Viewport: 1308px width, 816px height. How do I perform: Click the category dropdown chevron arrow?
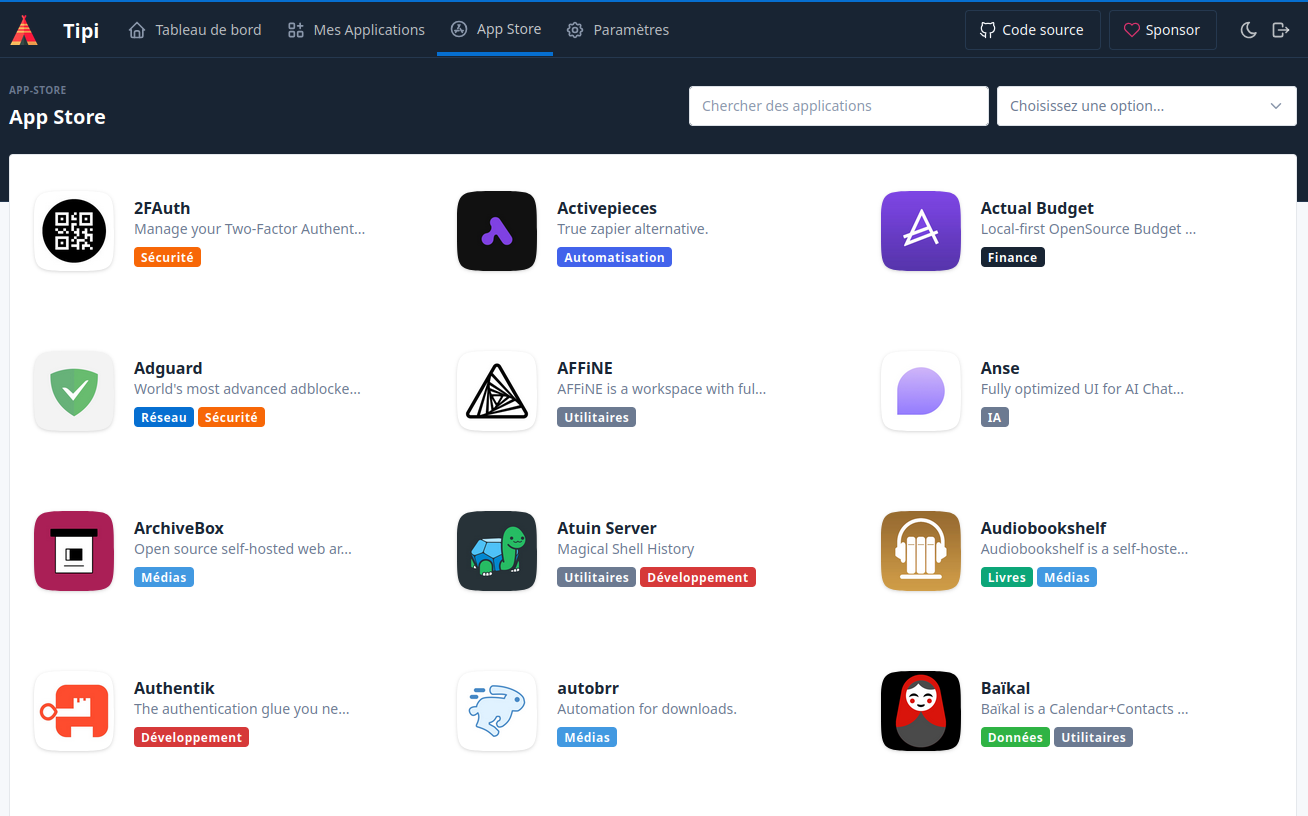1276,106
